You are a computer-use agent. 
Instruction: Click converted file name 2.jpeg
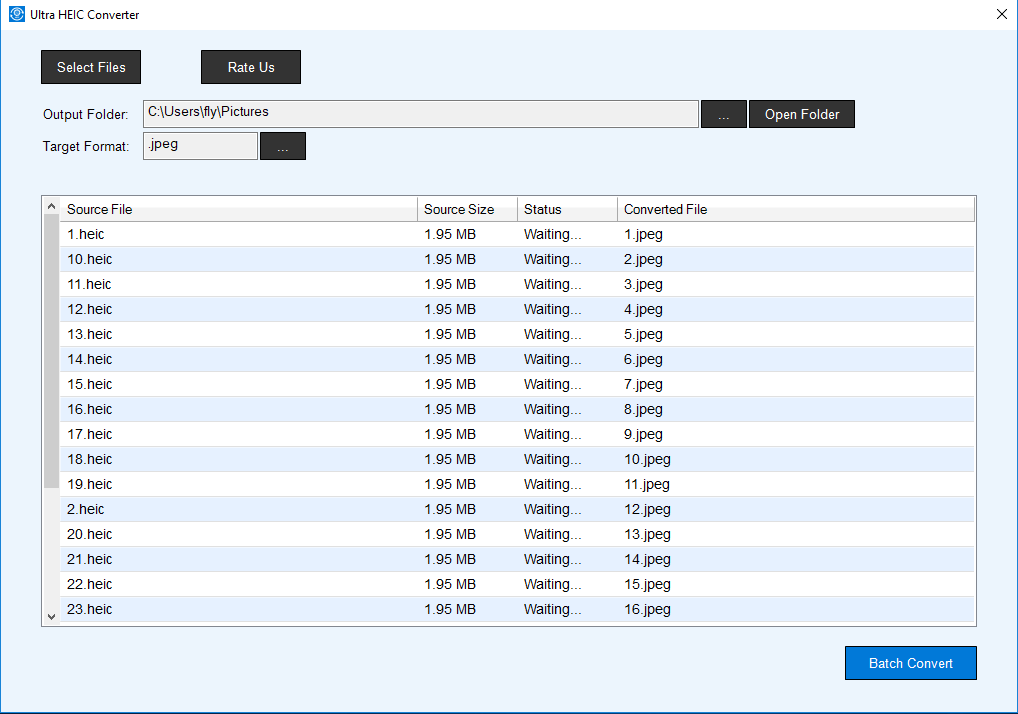pyautogui.click(x=643, y=259)
